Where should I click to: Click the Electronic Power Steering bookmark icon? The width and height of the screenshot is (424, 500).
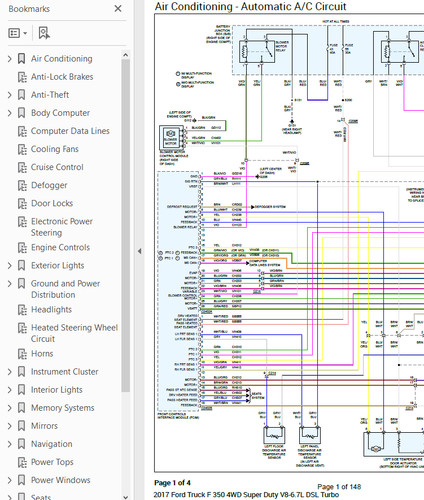22,222
